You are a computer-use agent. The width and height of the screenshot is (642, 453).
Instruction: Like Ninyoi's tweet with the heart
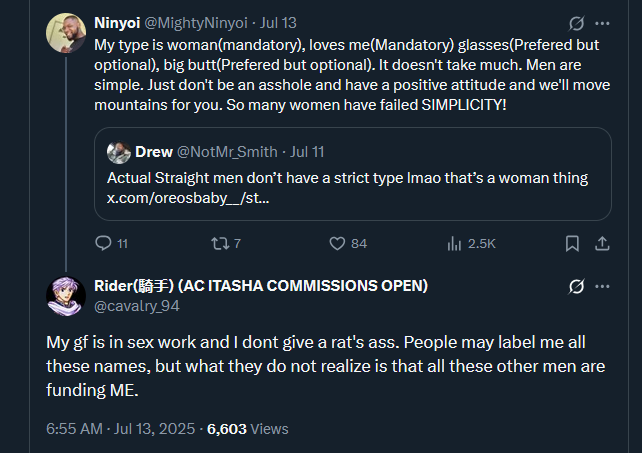point(337,243)
